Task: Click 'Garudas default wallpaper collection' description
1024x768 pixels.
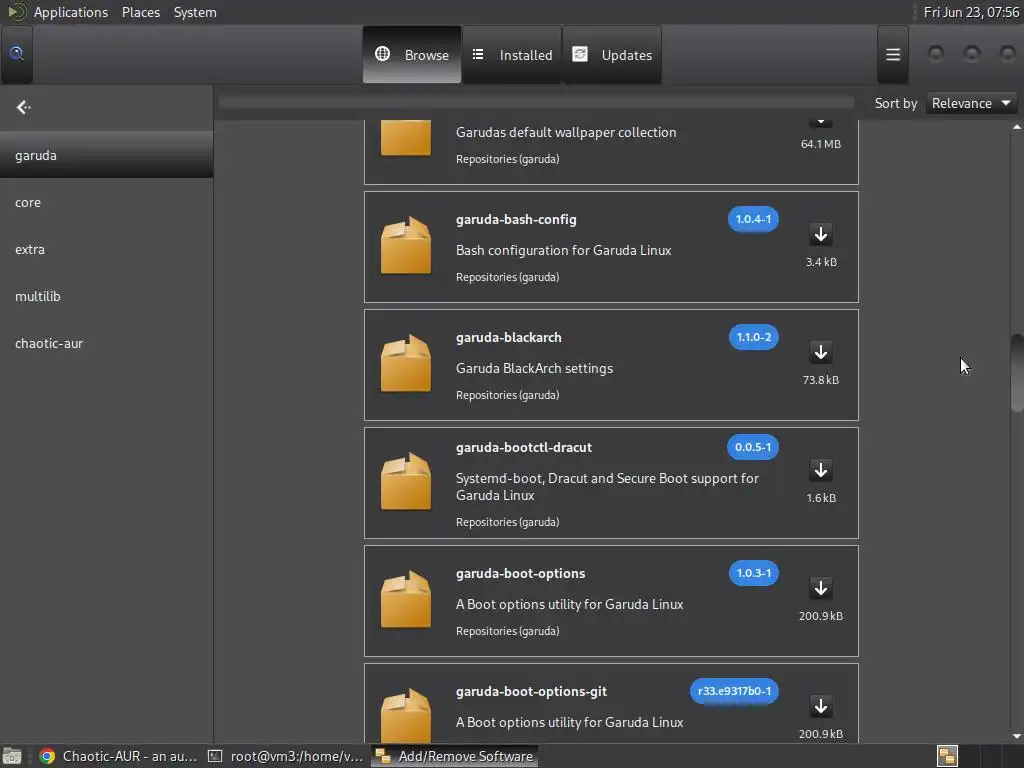Action: pos(566,133)
